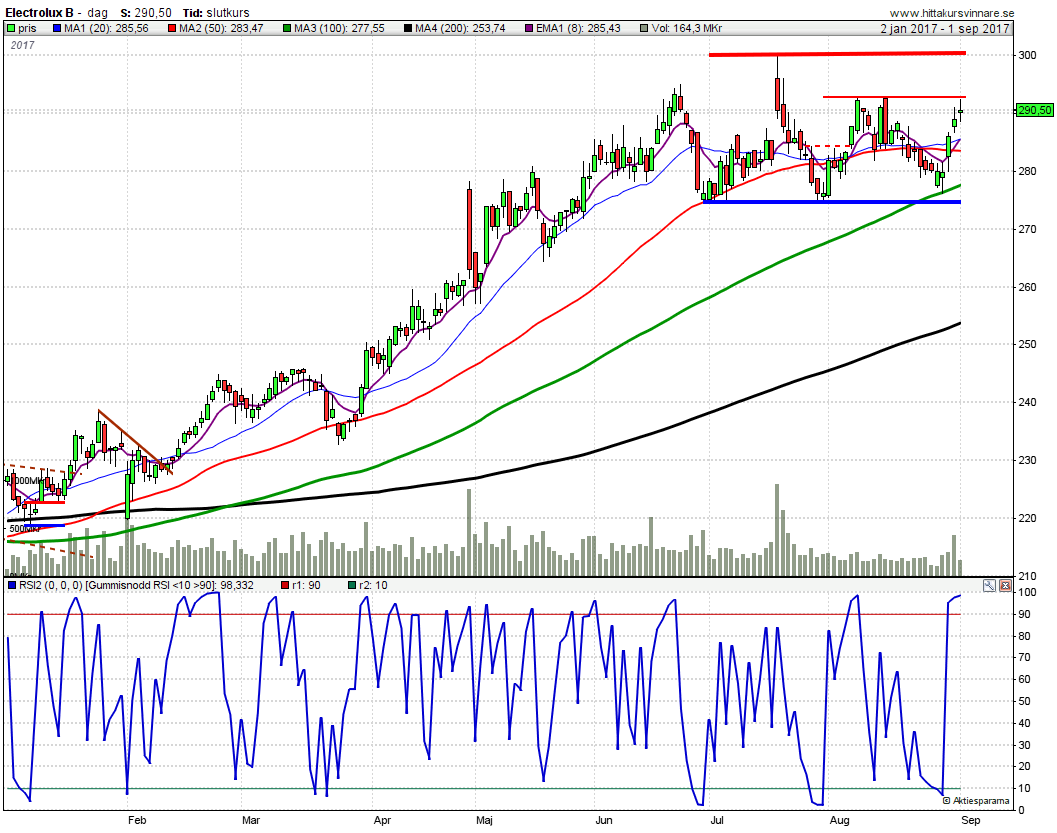Image resolution: width=1057 pixels, height=833 pixels.
Task: Click the 'r2: 10' legend text
Action: tap(373, 585)
